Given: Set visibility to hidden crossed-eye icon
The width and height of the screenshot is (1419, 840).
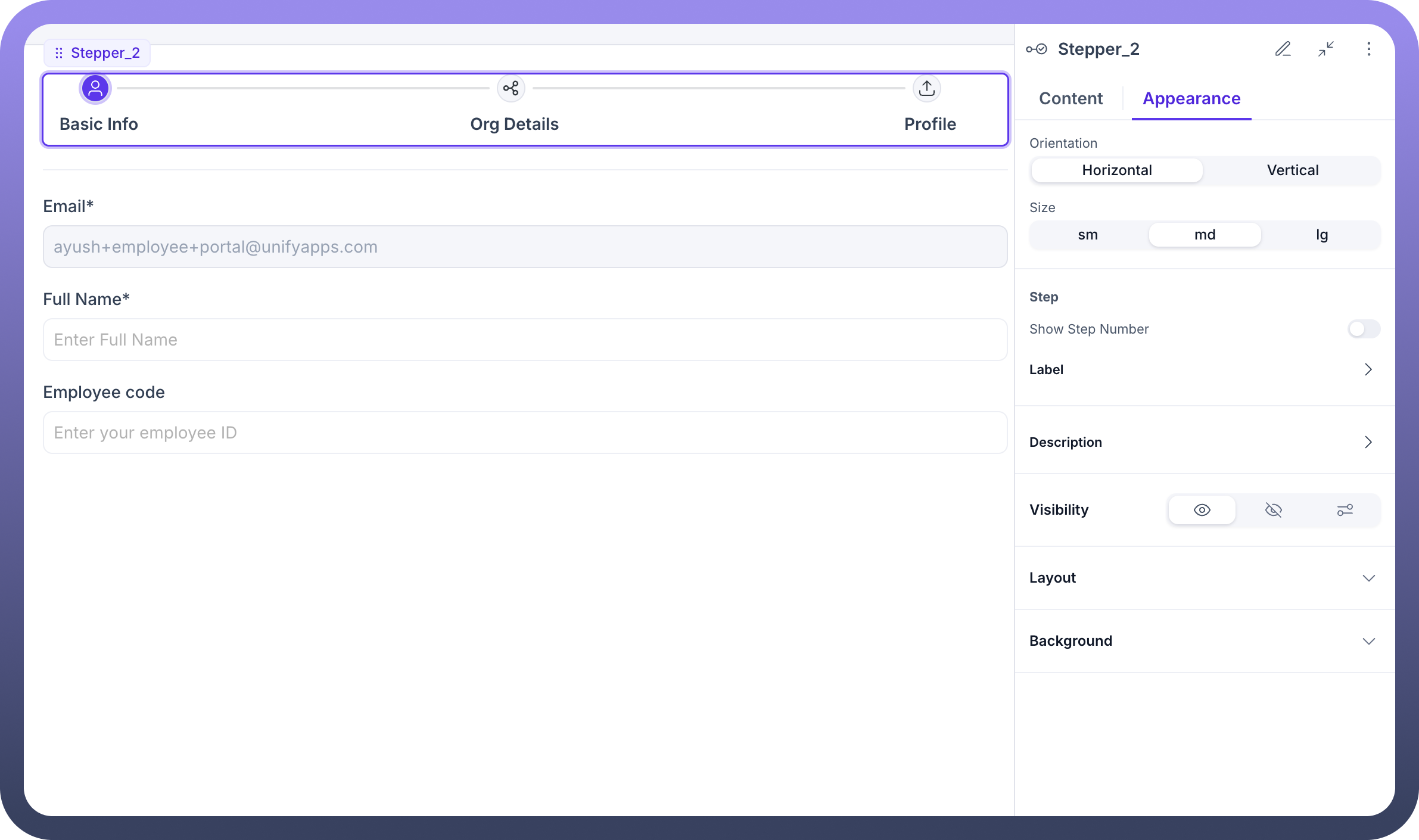Looking at the screenshot, I should tap(1273, 510).
